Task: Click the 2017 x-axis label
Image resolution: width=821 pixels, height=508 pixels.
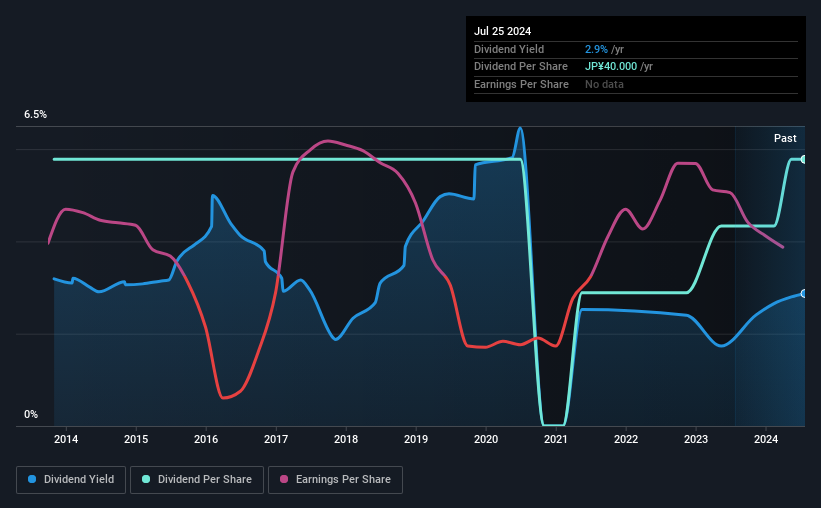Action: point(276,439)
